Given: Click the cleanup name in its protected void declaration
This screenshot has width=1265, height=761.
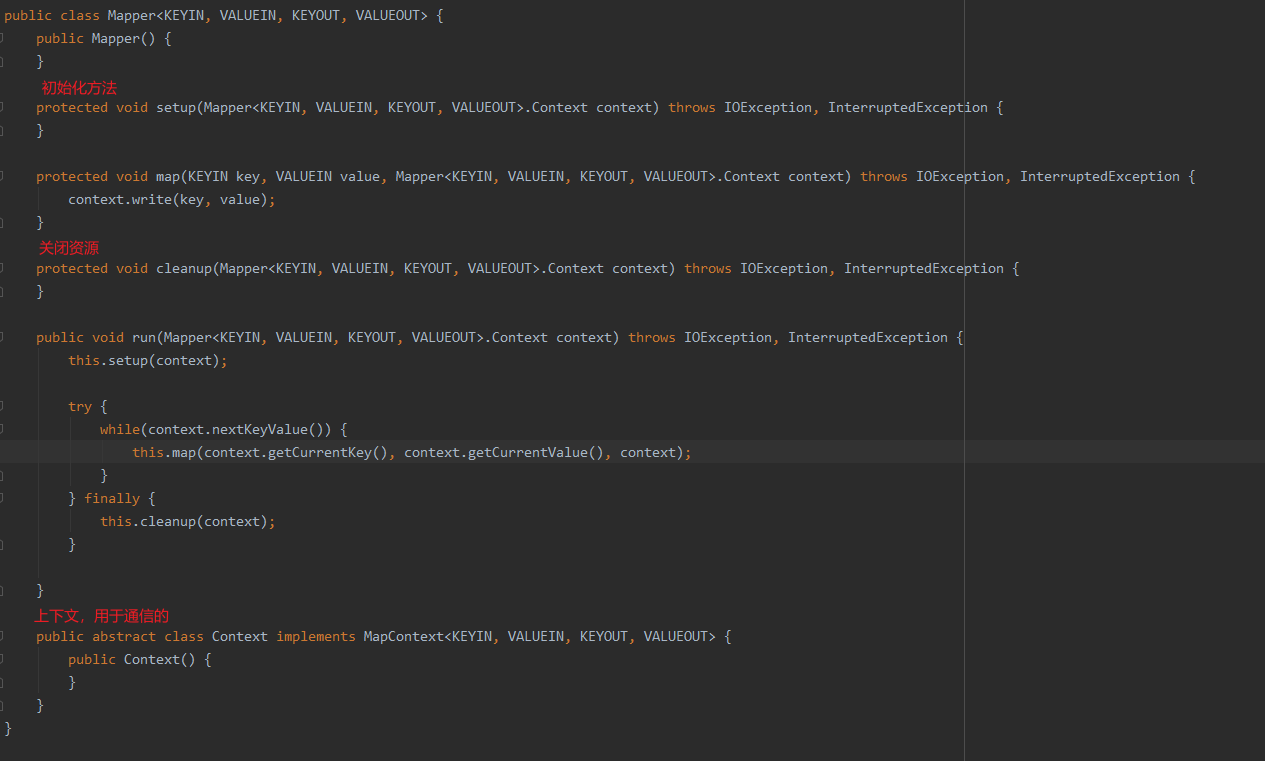Looking at the screenshot, I should [x=184, y=268].
